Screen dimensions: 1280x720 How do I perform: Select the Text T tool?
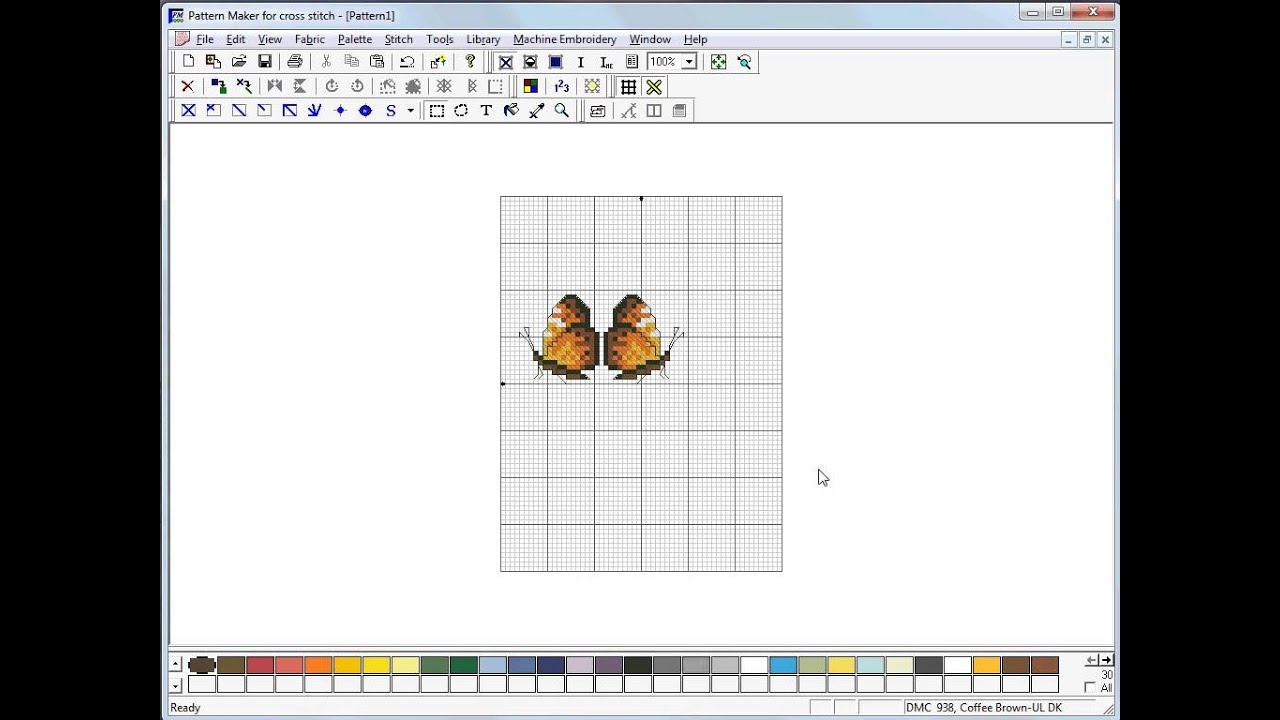coord(486,111)
